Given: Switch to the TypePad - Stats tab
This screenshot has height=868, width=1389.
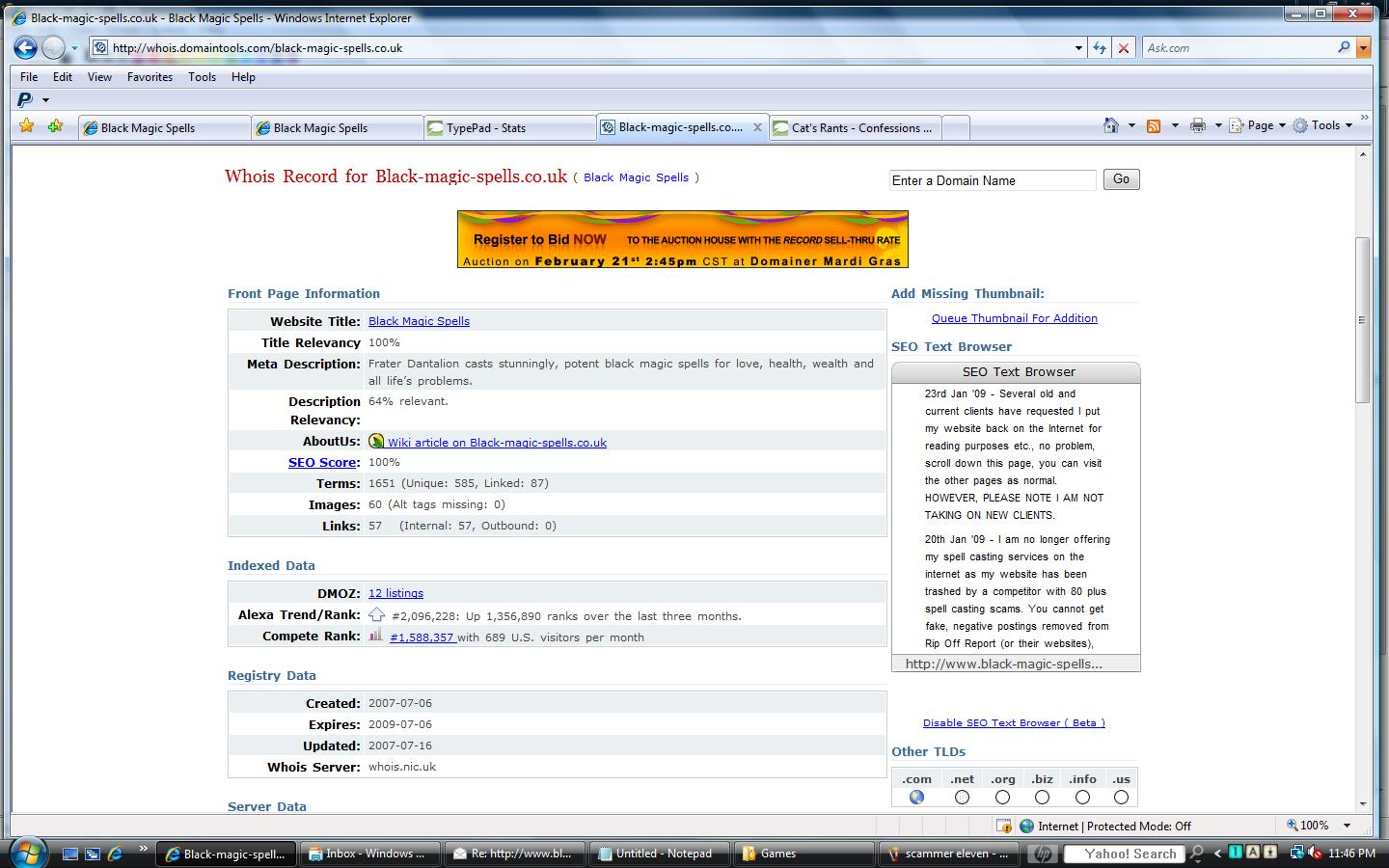Looking at the screenshot, I should [509, 127].
